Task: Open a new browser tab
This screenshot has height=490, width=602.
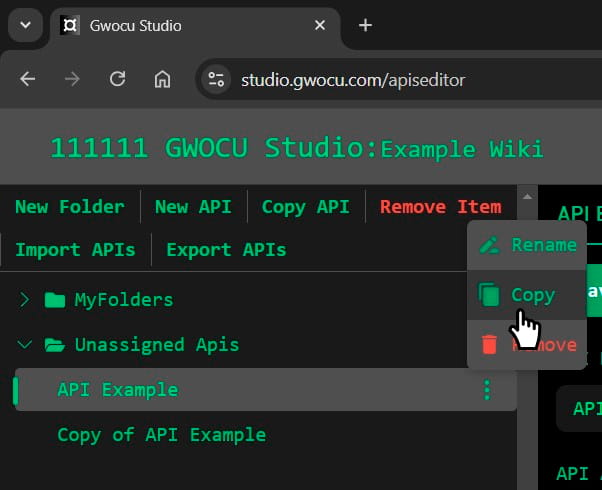Action: tap(365, 25)
